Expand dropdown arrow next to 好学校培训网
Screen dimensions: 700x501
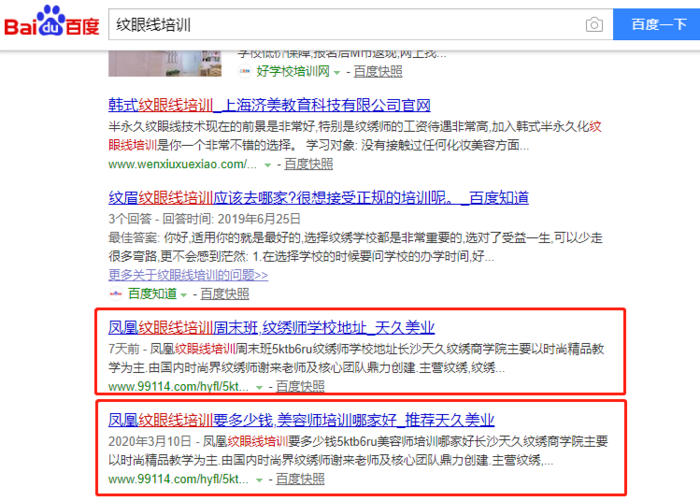tap(337, 72)
